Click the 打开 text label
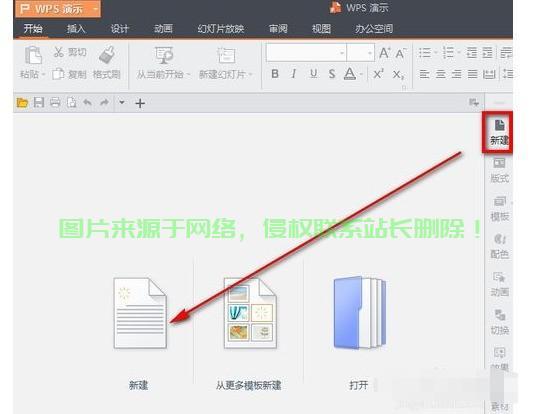The width and height of the screenshot is (541, 414). point(359,385)
